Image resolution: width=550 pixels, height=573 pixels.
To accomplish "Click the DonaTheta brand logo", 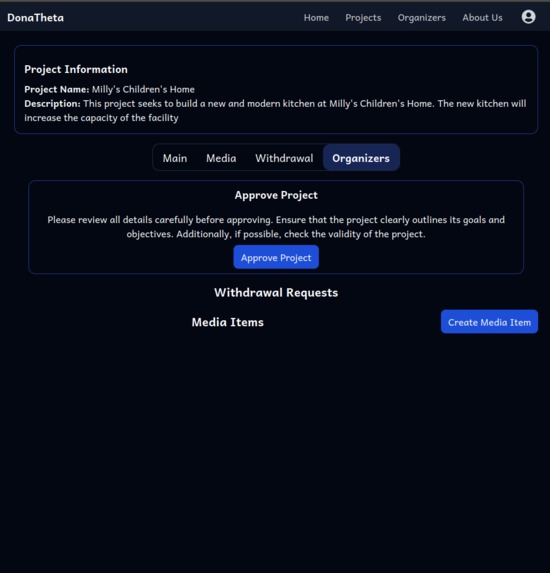I will point(35,18).
